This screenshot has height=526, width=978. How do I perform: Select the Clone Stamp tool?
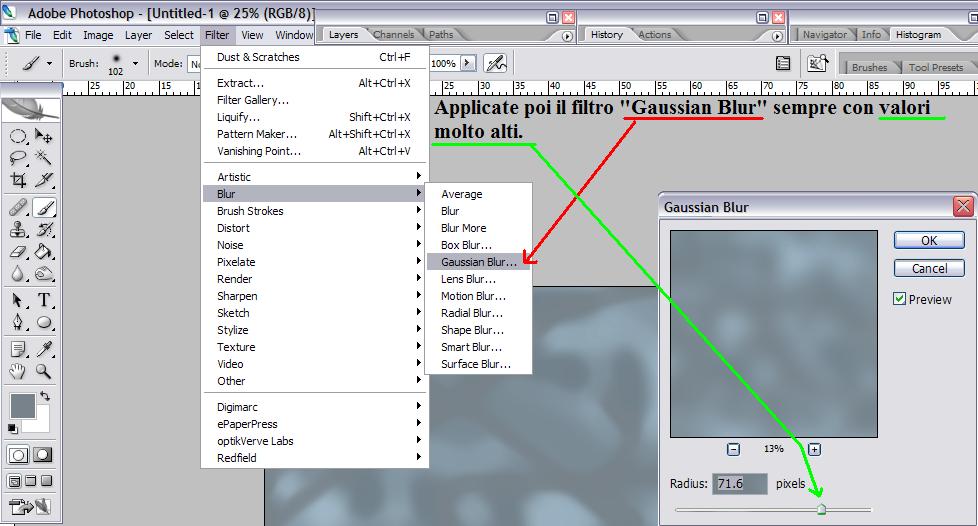(17, 230)
